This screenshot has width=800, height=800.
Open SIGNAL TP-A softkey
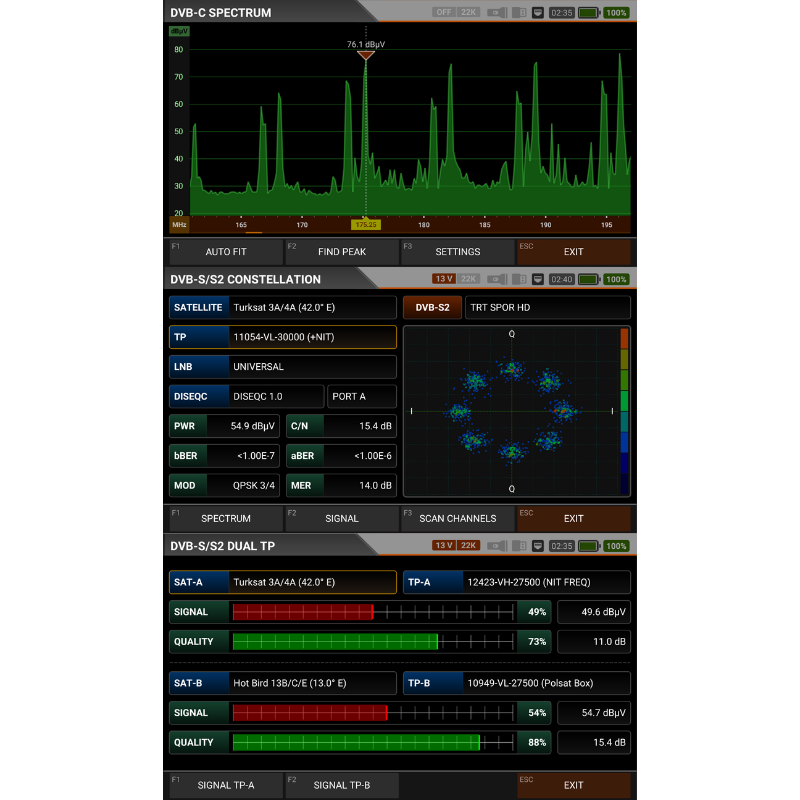coord(226,785)
